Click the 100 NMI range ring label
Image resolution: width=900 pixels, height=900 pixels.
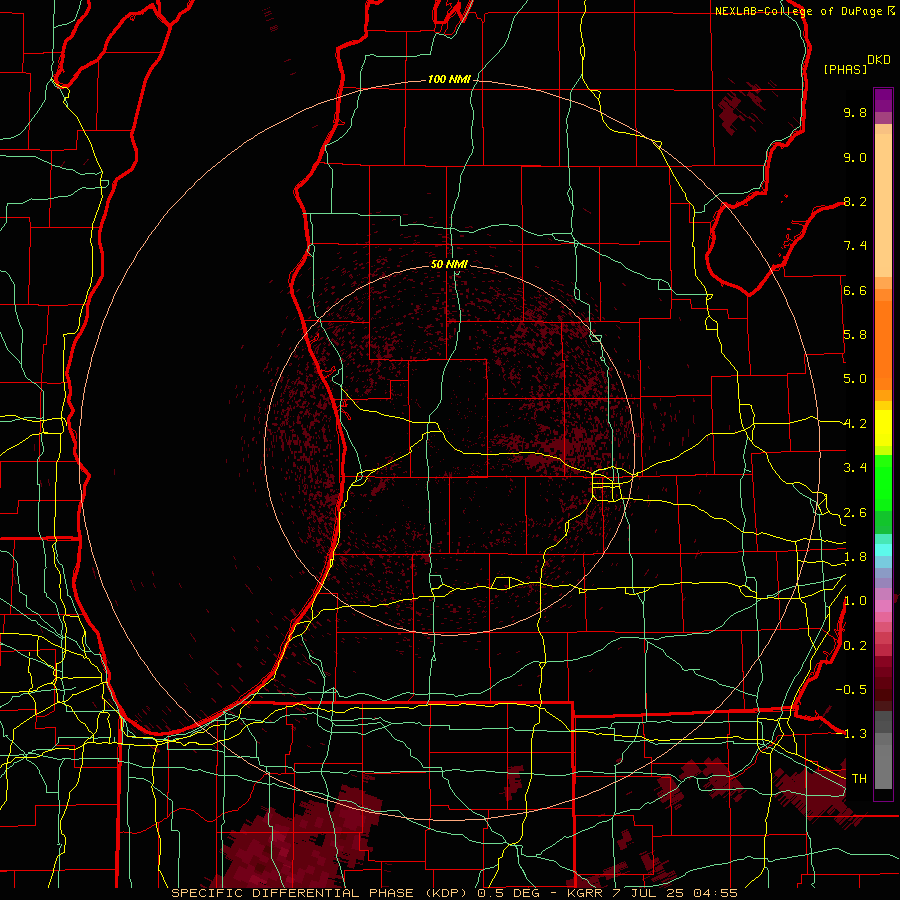(449, 79)
